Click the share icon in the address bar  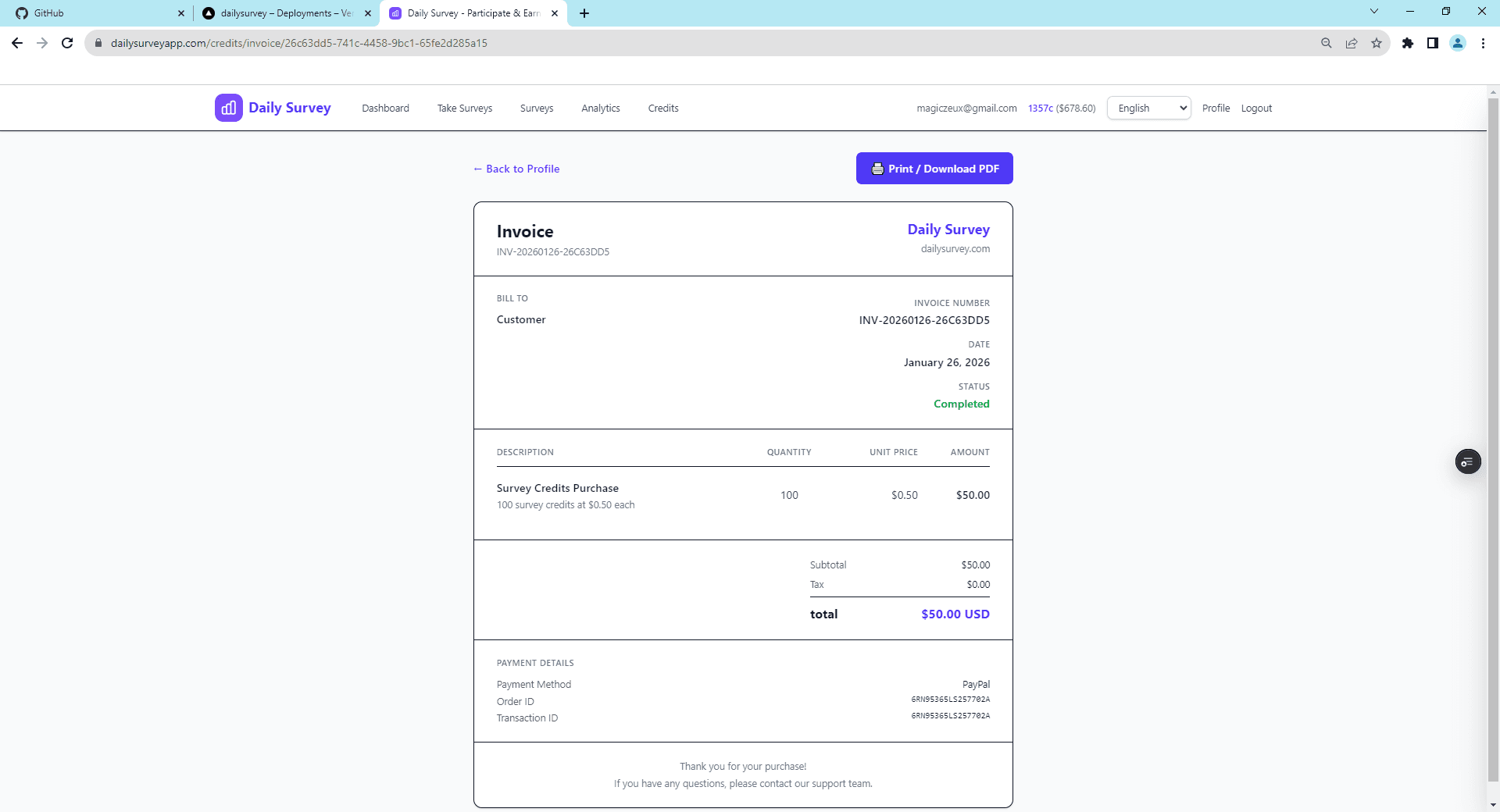1352,43
